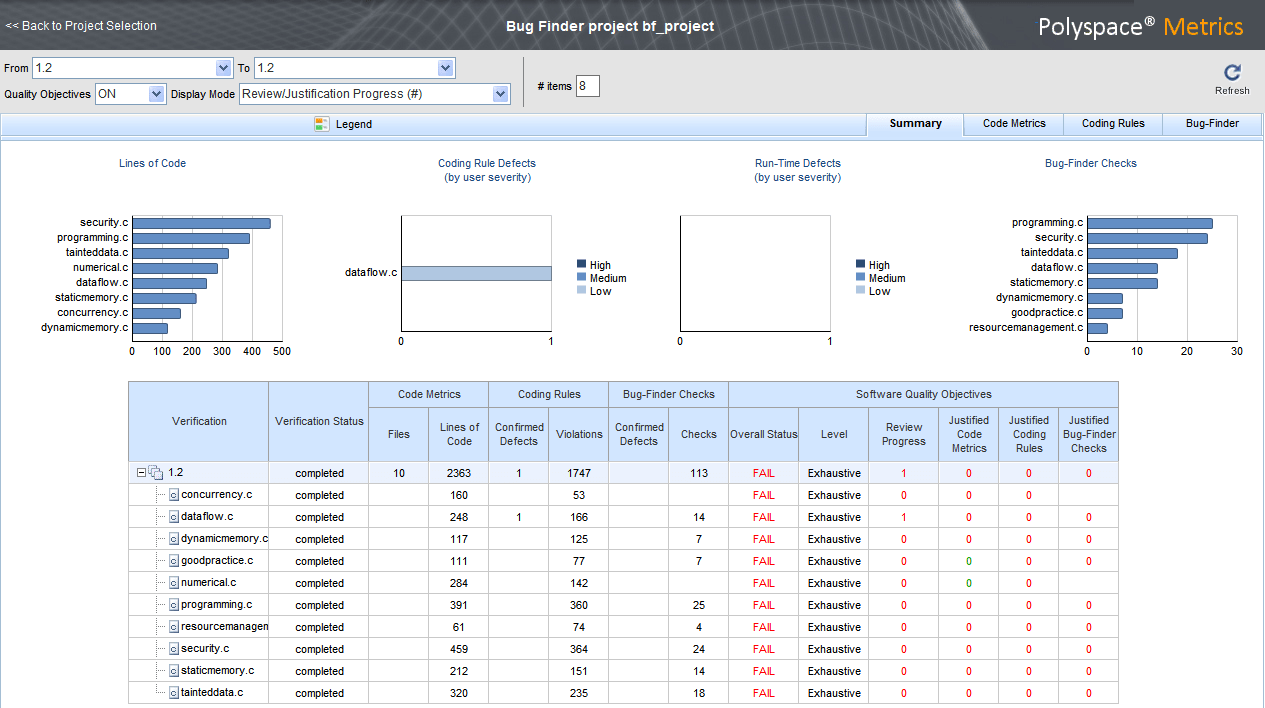
Task: Switch to the Bug-Finder tab
Action: coord(1212,124)
